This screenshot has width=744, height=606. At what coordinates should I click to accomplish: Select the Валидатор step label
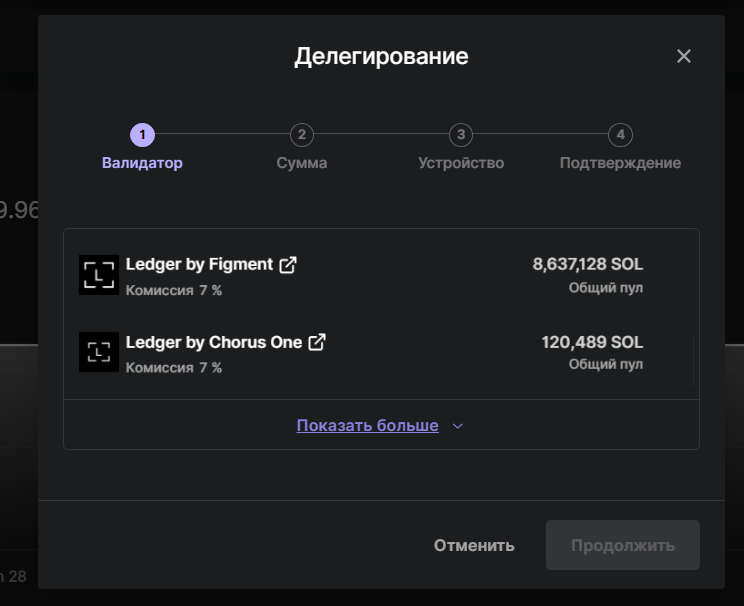pos(142,163)
